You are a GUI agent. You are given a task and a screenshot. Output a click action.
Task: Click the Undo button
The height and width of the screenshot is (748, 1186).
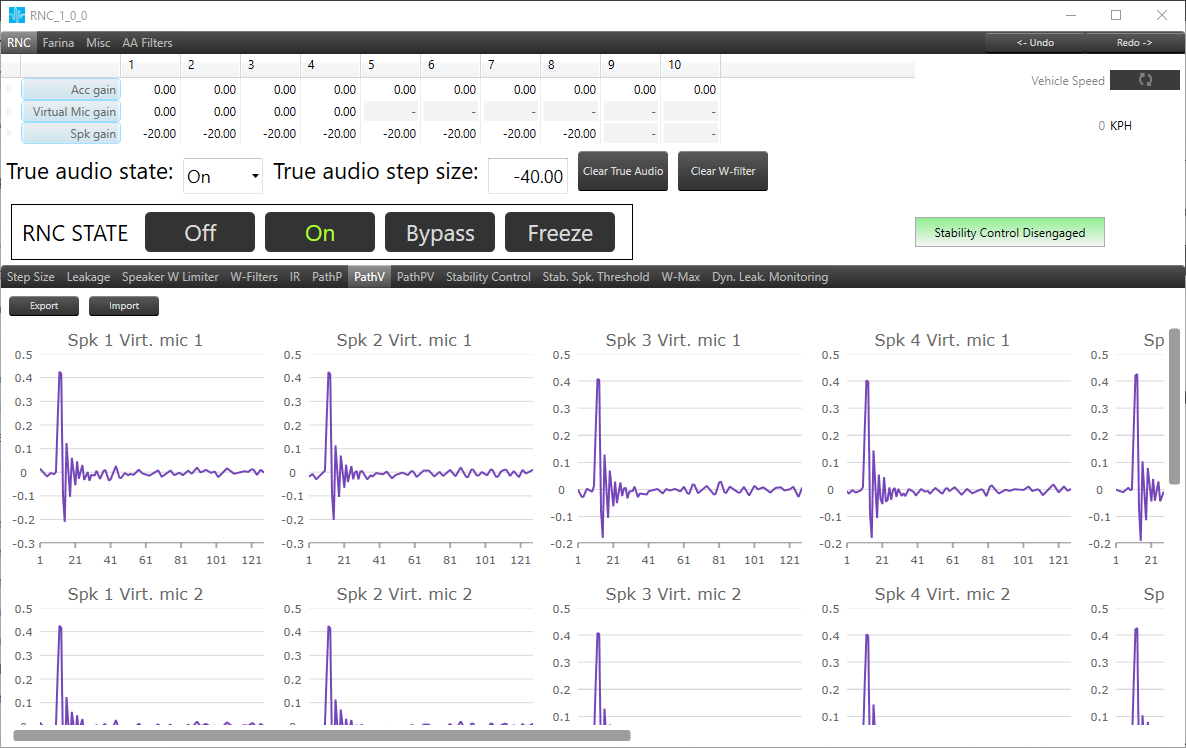(x=1035, y=43)
